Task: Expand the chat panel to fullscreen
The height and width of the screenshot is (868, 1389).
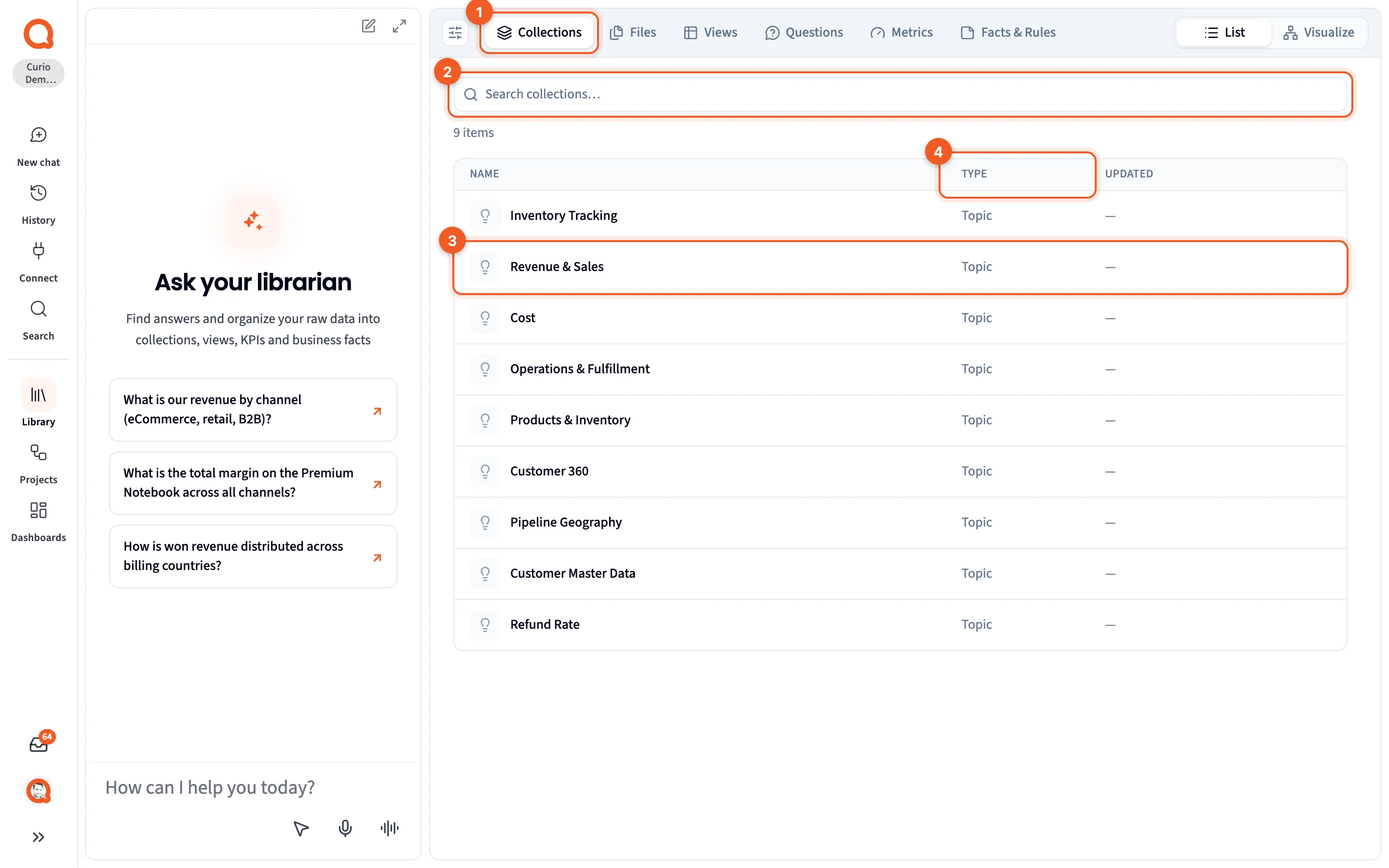Action: [x=399, y=26]
